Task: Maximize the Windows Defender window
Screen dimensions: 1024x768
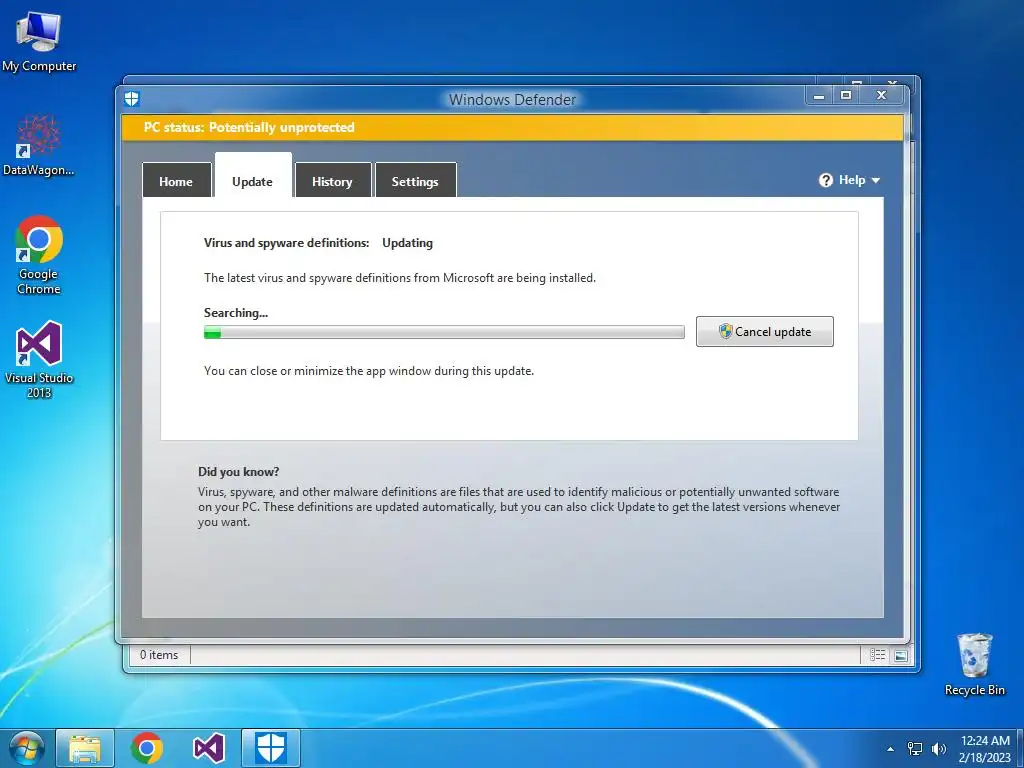Action: pyautogui.click(x=846, y=96)
